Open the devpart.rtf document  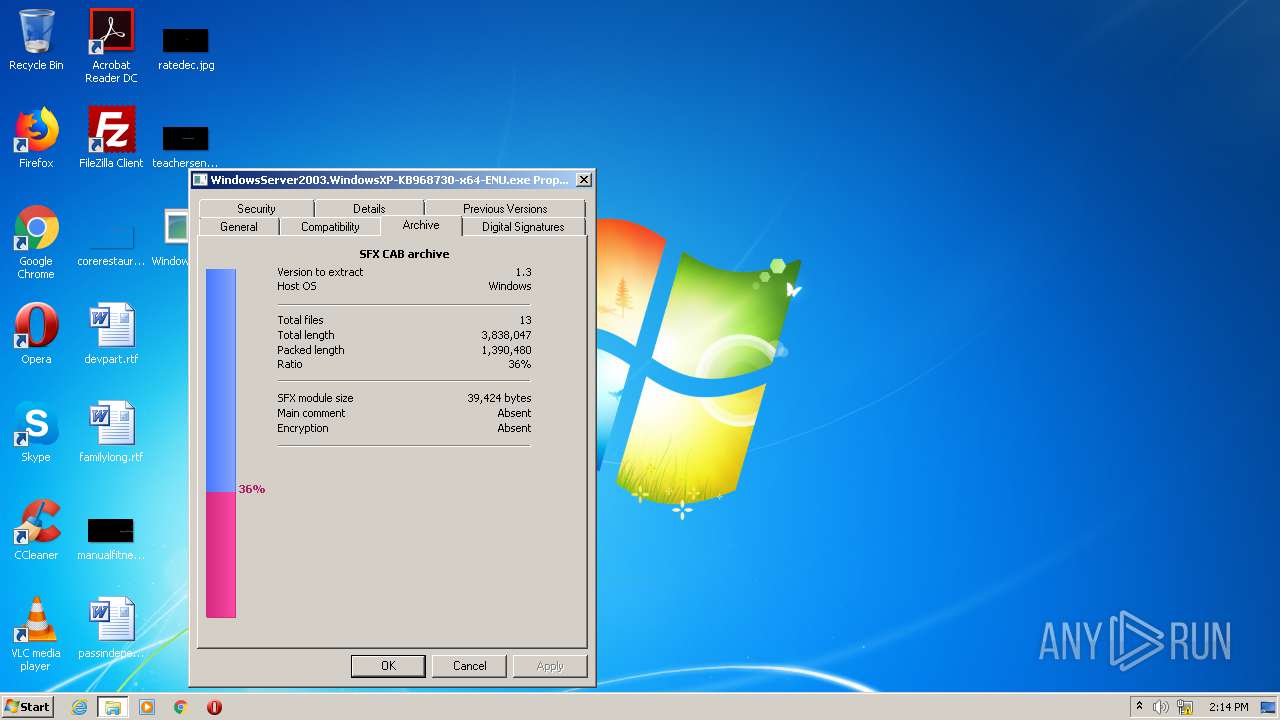(x=111, y=334)
